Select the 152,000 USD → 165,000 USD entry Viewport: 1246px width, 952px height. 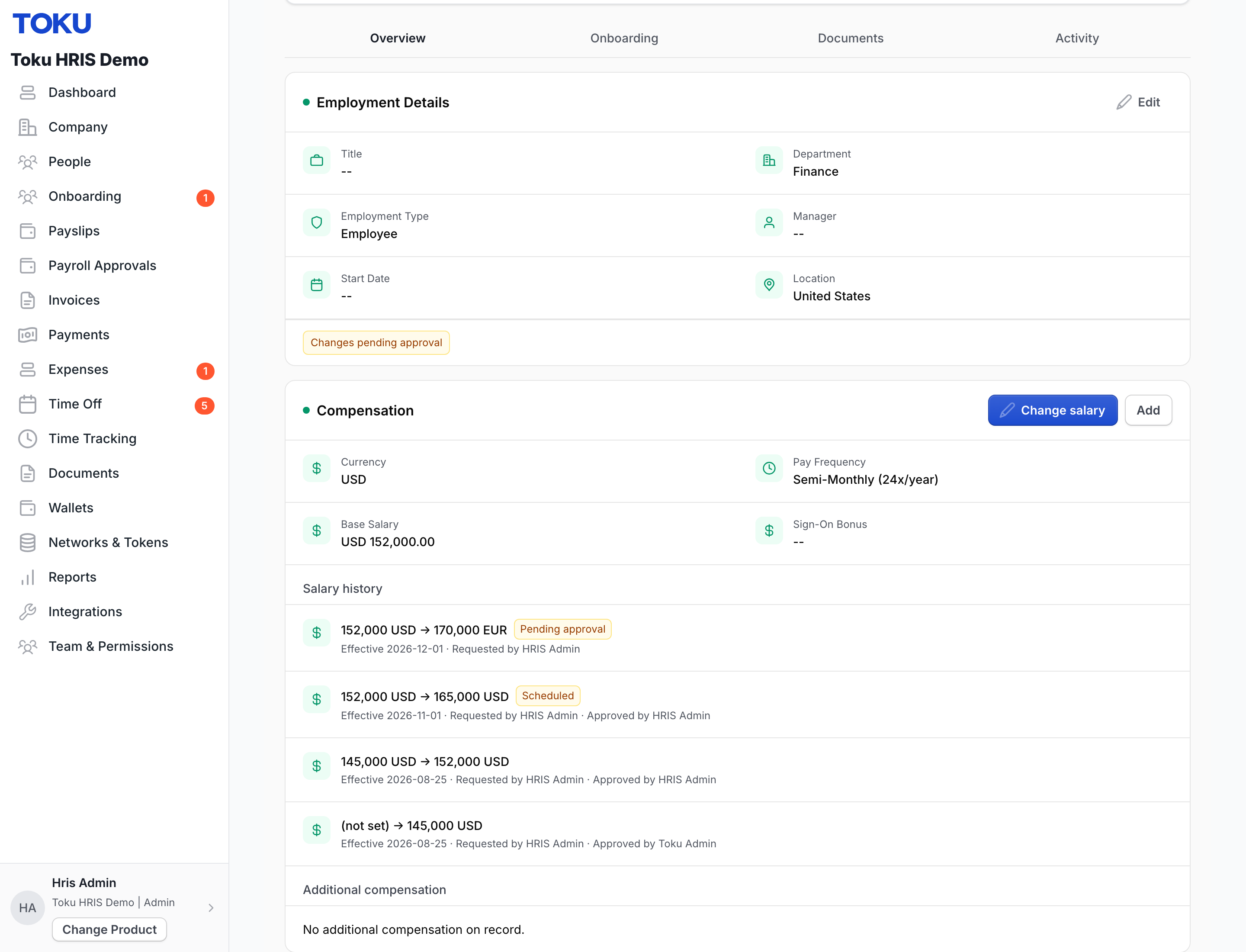737,704
